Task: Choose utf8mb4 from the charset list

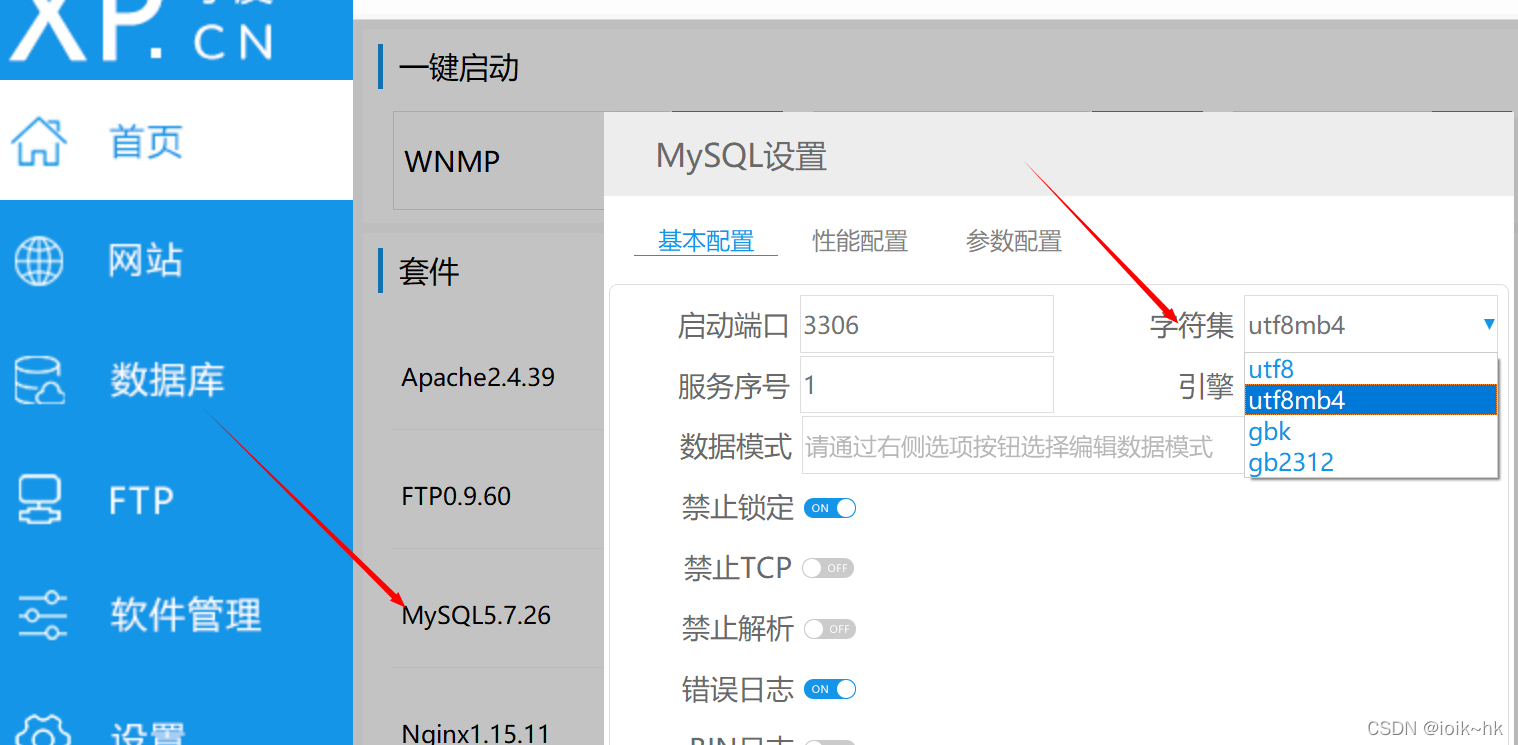Action: click(1371, 400)
